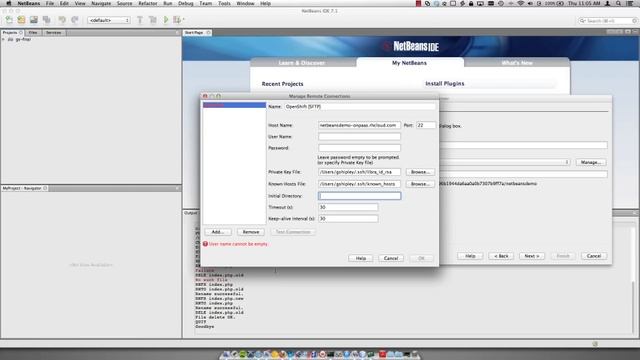Run the project with the green arrow
Screen dimensions: 640x360
[x=166, y=20]
